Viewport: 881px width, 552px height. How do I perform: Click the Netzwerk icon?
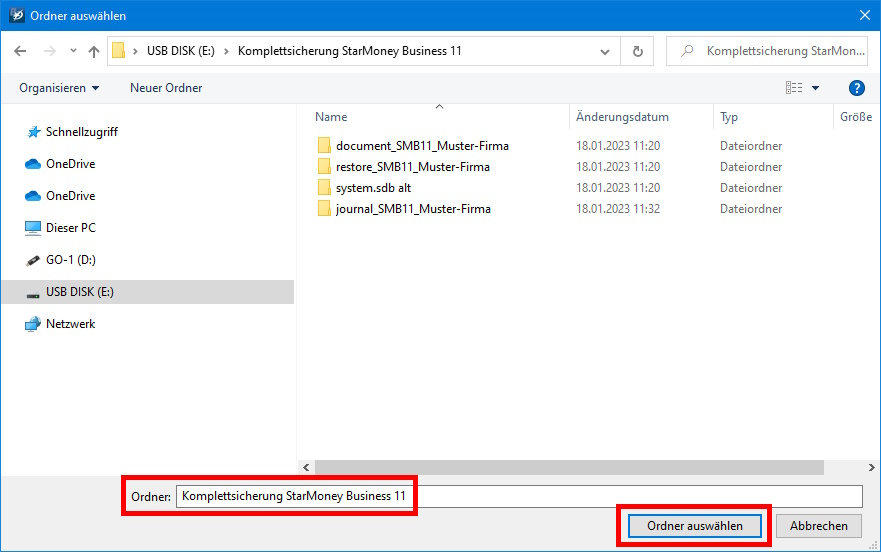pos(33,324)
